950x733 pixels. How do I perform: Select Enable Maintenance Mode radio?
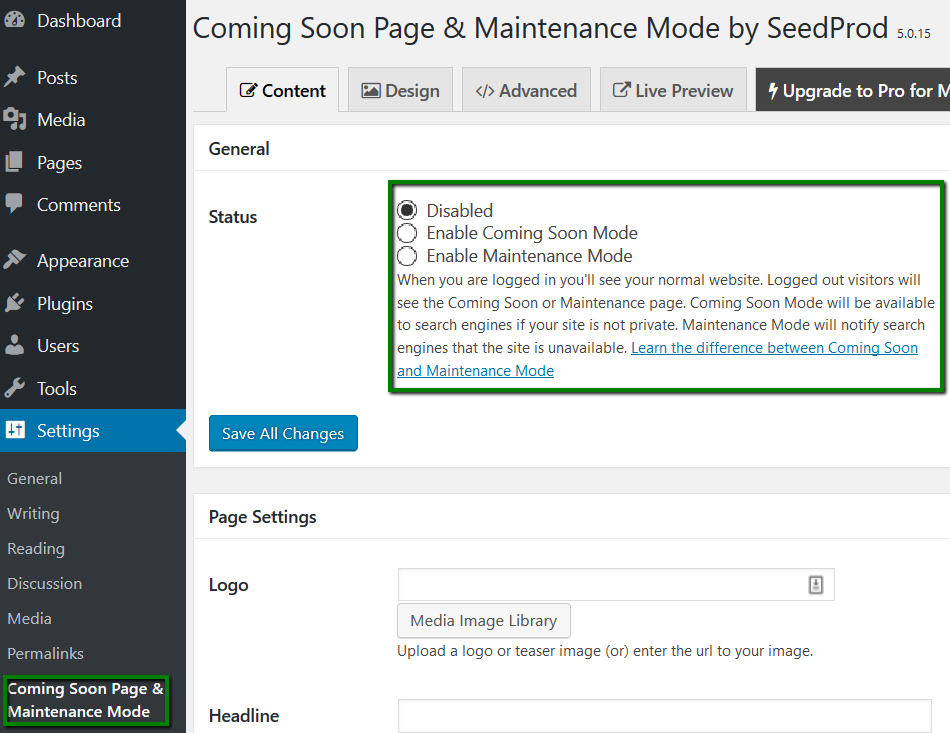coord(407,256)
